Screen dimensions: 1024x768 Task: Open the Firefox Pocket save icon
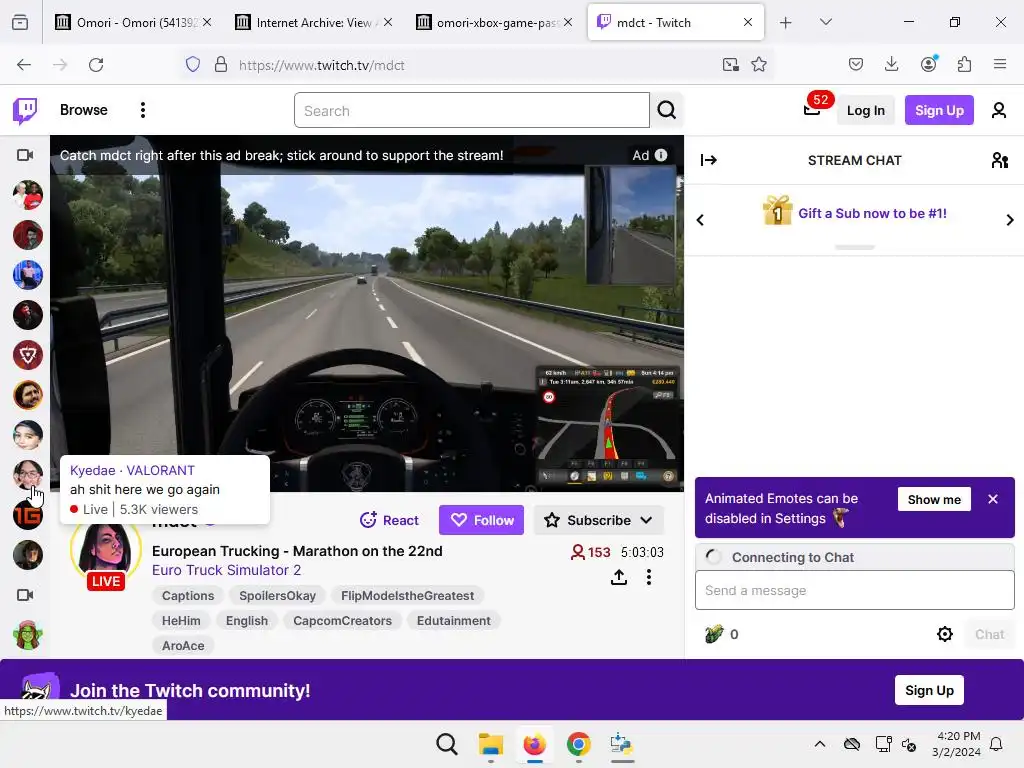pos(856,64)
